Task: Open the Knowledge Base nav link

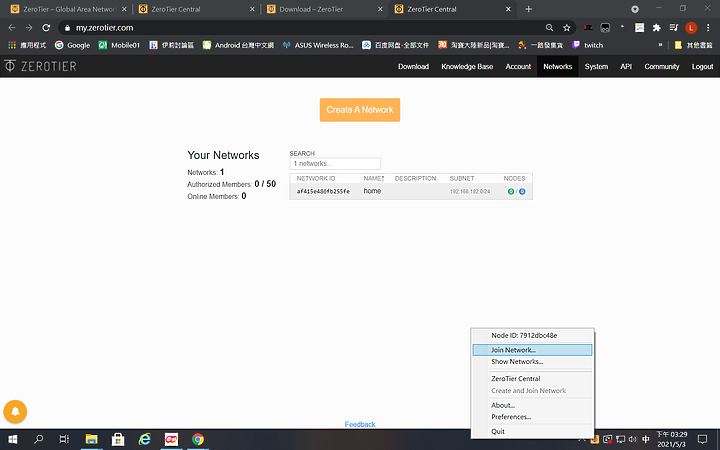Action: [467, 67]
